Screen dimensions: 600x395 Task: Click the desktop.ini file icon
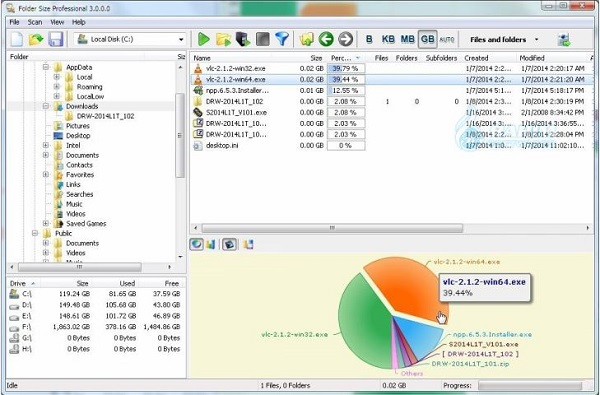click(198, 146)
